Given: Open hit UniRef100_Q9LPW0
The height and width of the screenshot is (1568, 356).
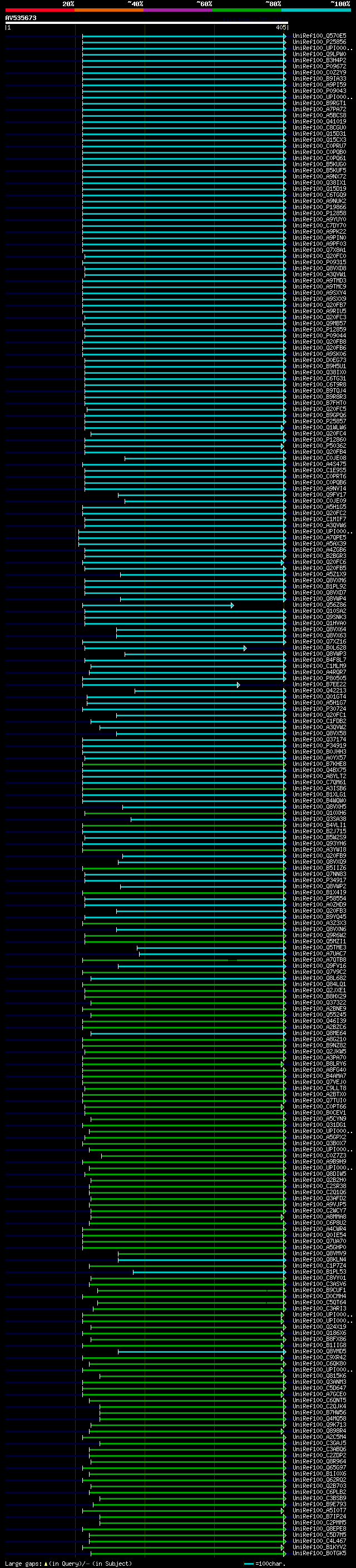Looking at the screenshot, I should [x=319, y=54].
